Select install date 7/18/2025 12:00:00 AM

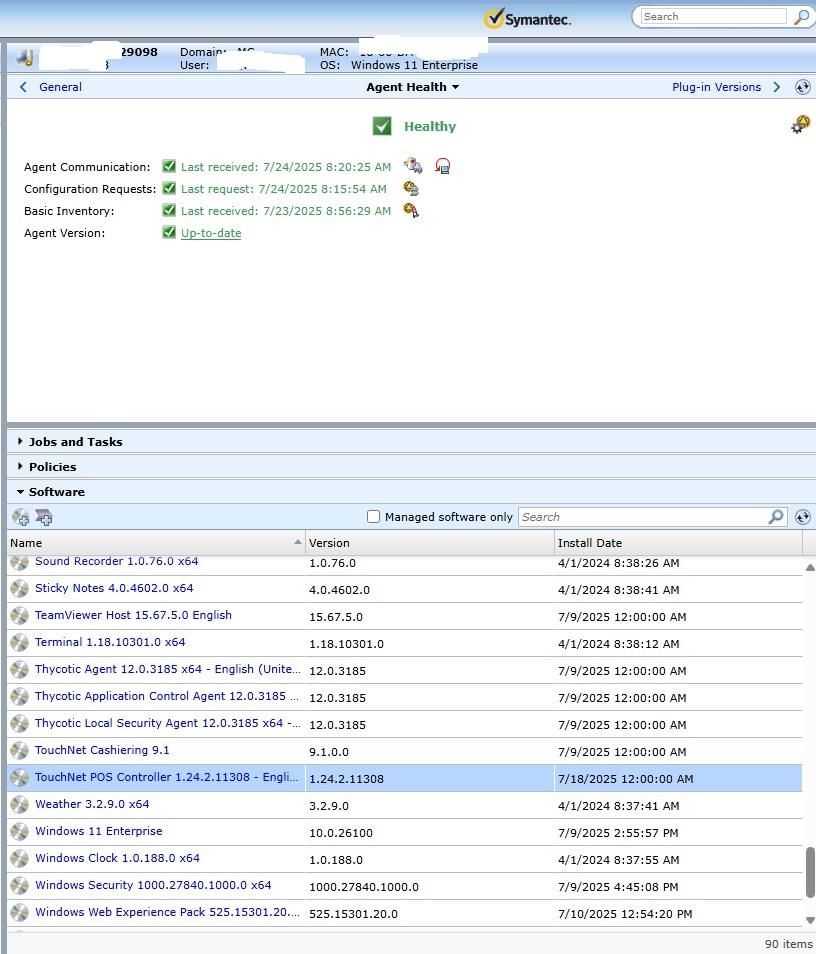(626, 779)
